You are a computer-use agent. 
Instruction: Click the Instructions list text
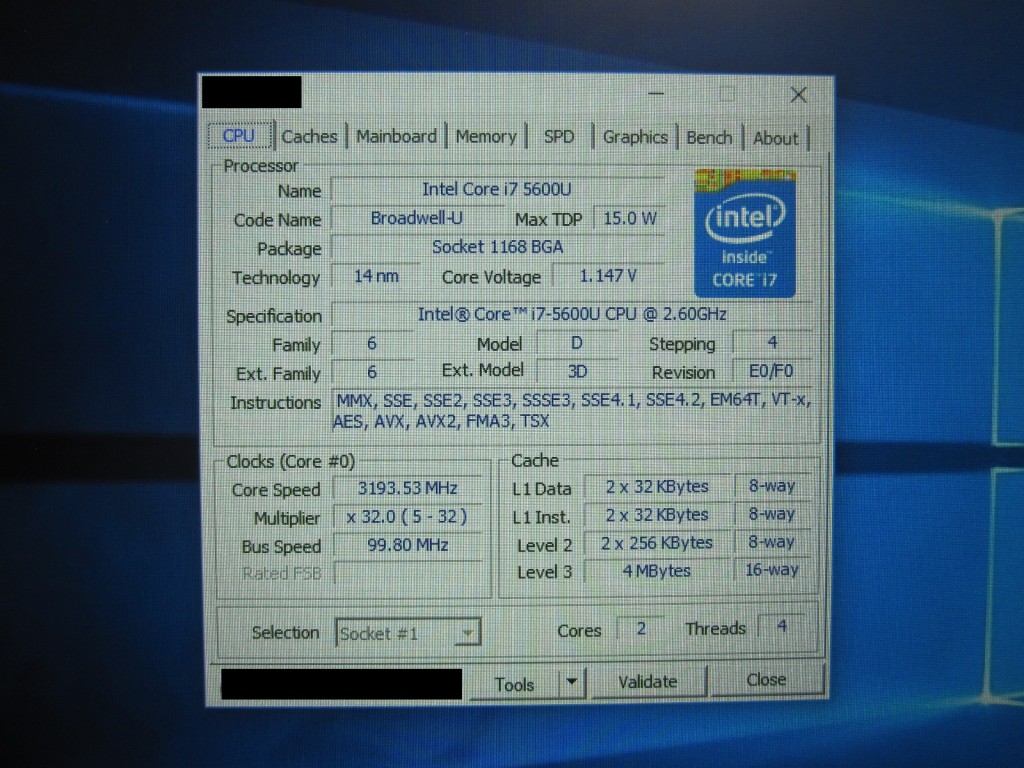click(572, 410)
